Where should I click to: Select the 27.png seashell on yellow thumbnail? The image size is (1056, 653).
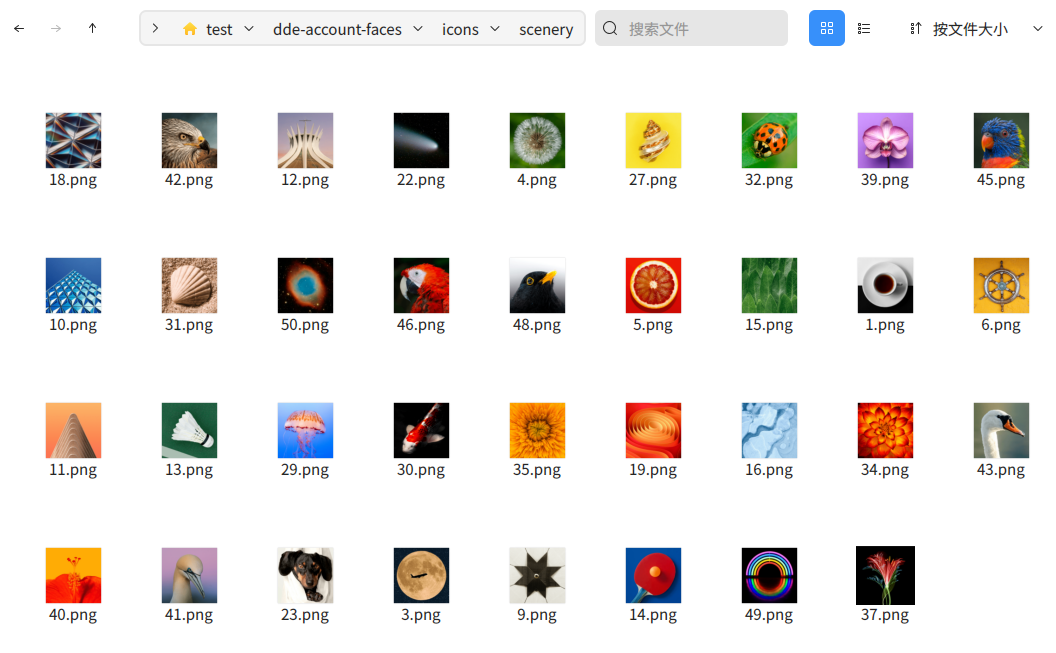(653, 140)
